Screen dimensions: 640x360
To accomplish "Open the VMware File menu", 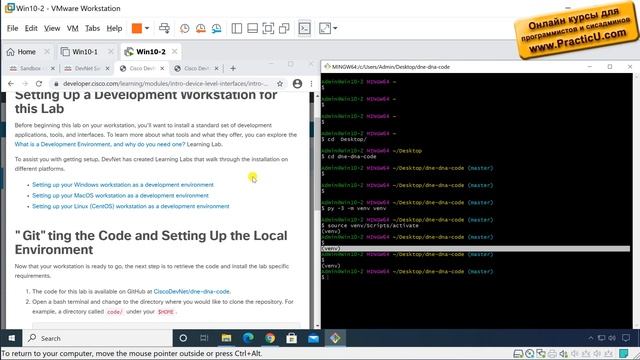I will [12, 28].
